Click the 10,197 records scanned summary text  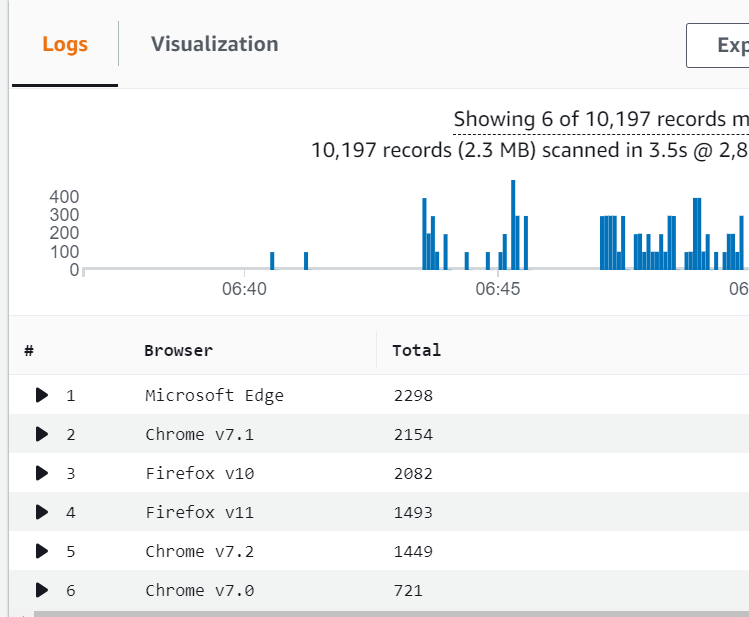point(530,150)
